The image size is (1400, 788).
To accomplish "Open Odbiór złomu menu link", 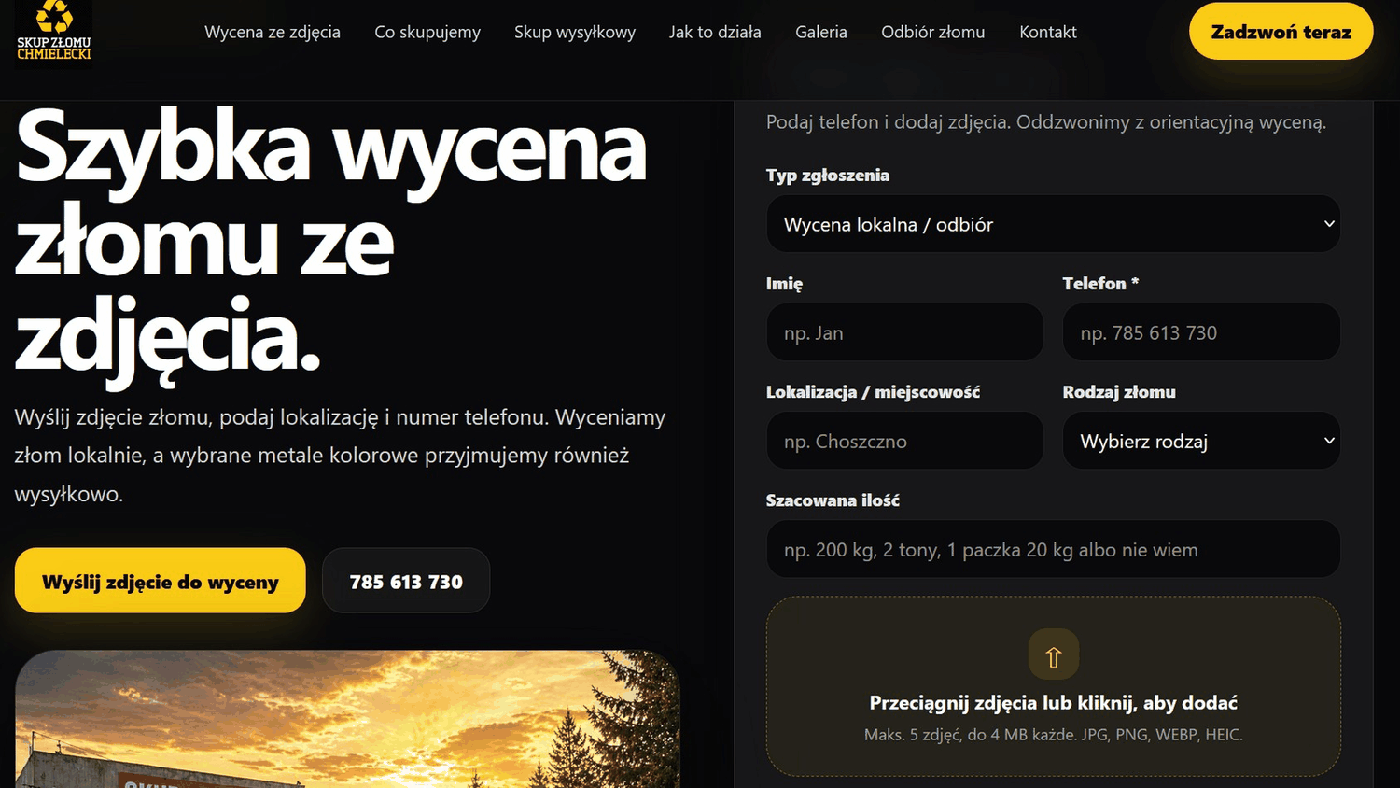I will 933,32.
